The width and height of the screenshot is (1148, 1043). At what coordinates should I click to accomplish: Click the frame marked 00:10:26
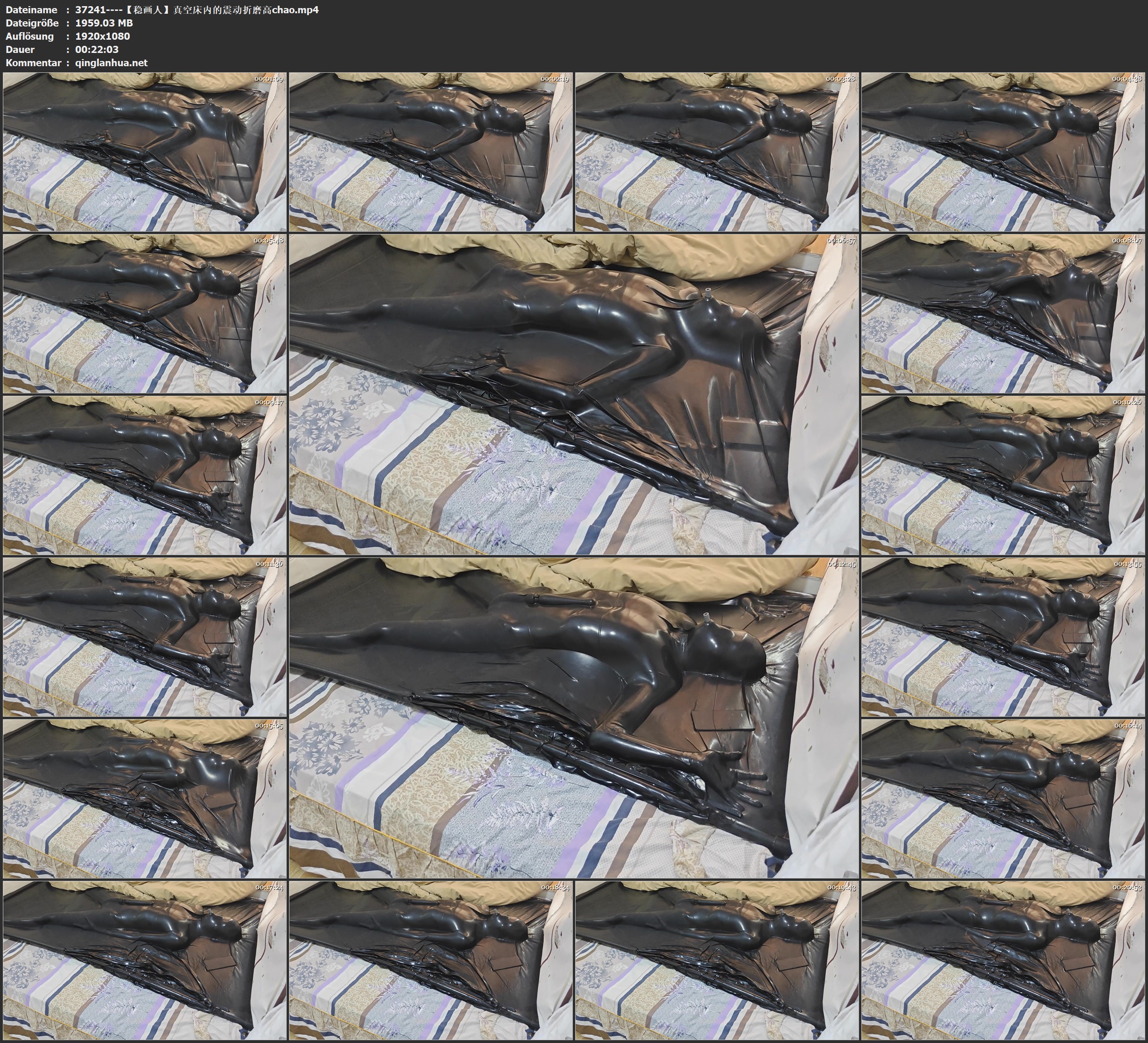[x=1003, y=475]
